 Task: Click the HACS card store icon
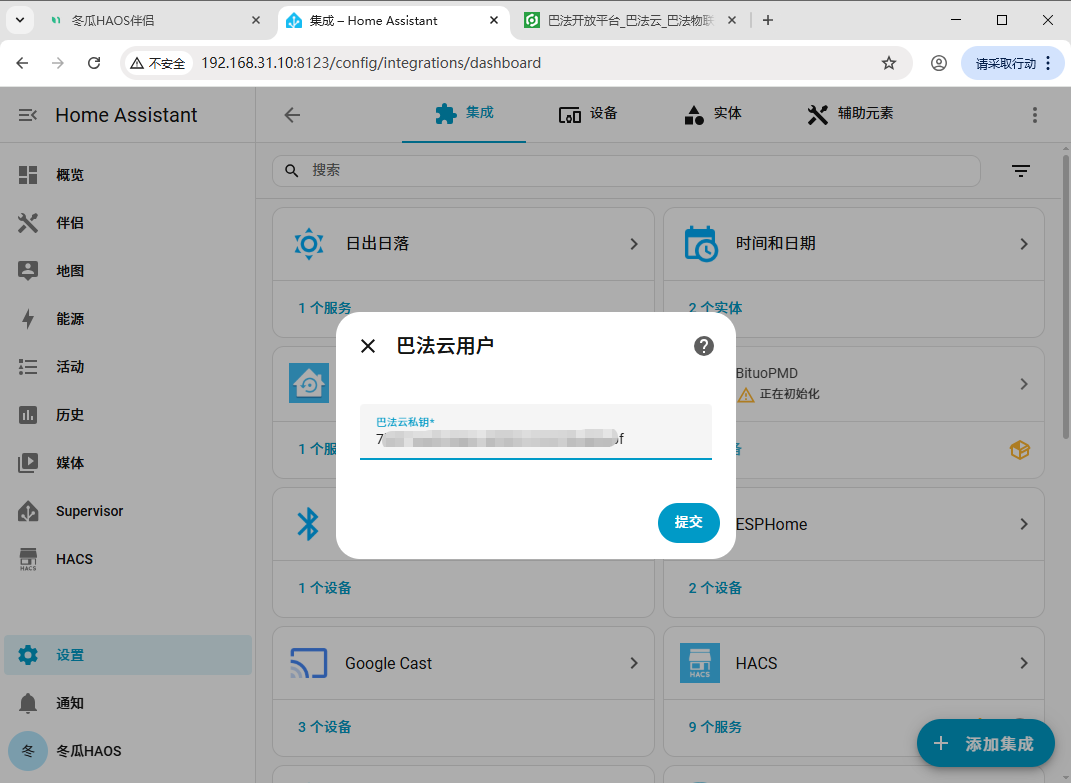click(700, 663)
